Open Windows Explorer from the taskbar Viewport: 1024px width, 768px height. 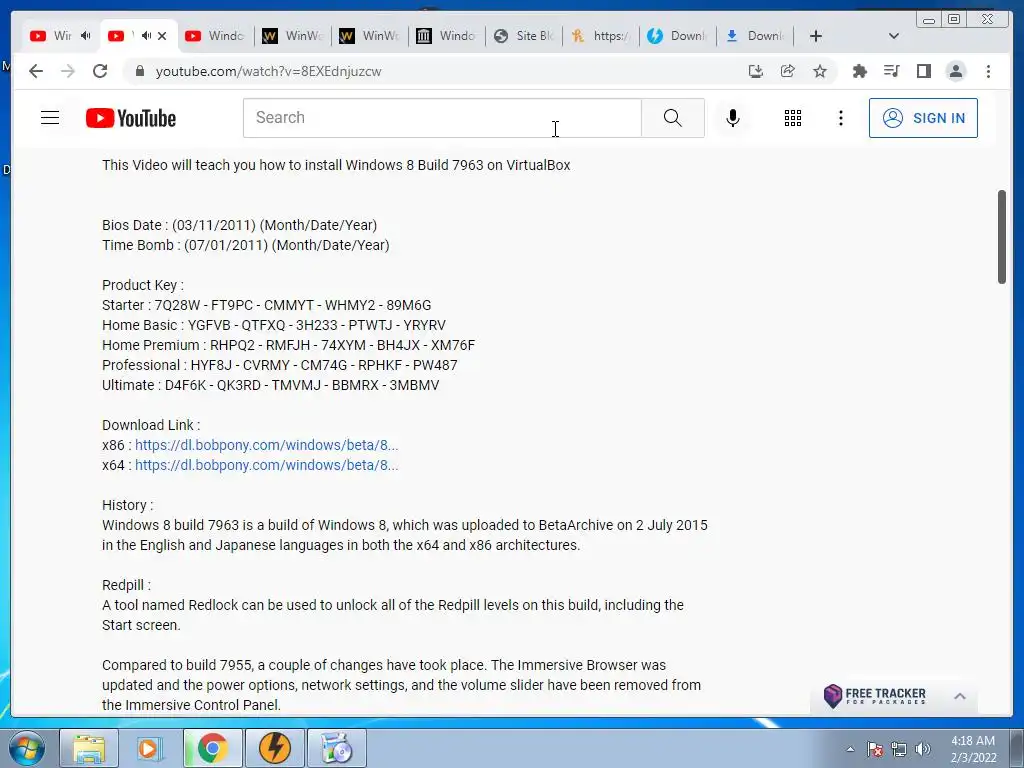[x=89, y=748]
